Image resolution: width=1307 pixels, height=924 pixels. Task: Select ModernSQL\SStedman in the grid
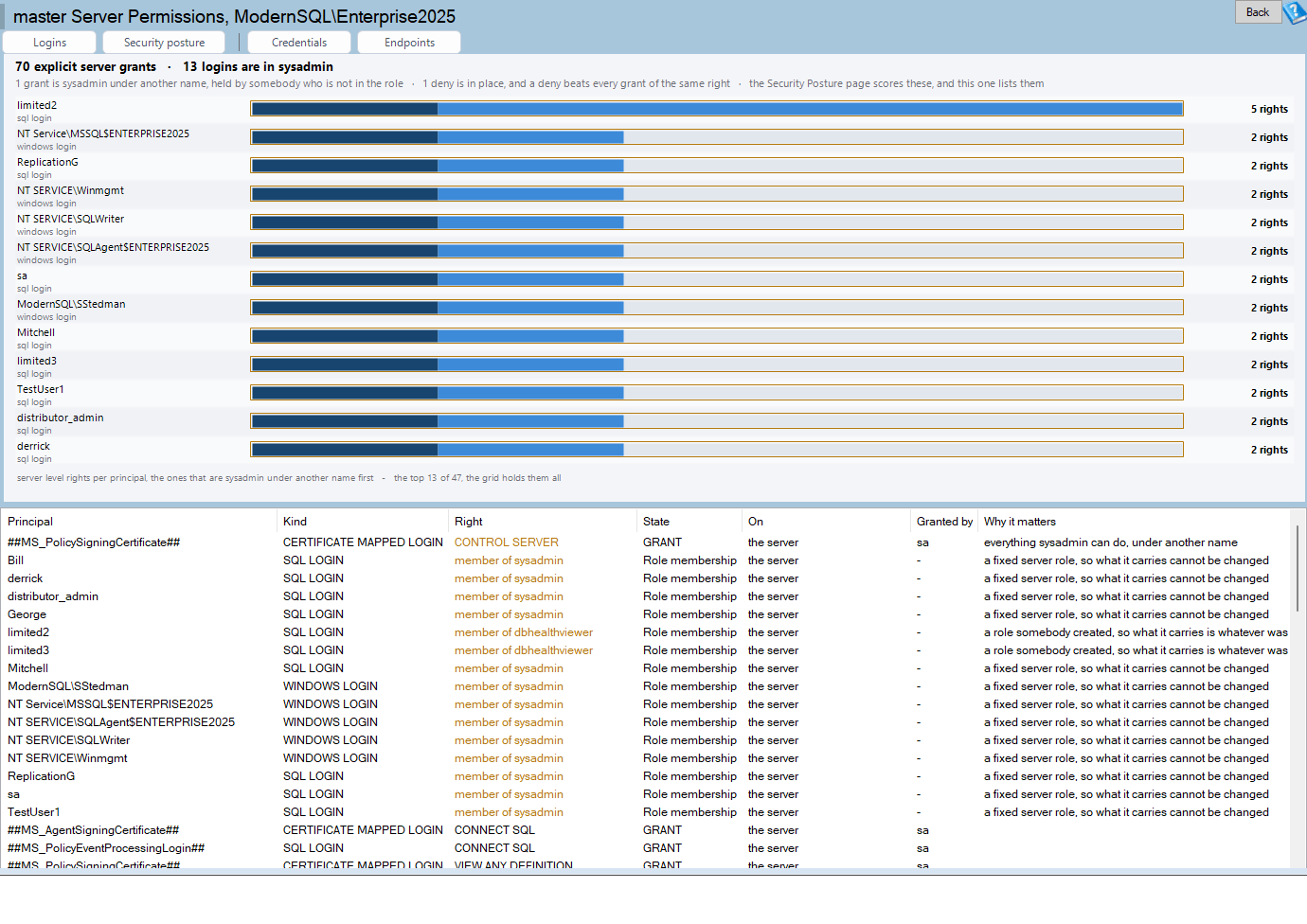tap(647, 686)
